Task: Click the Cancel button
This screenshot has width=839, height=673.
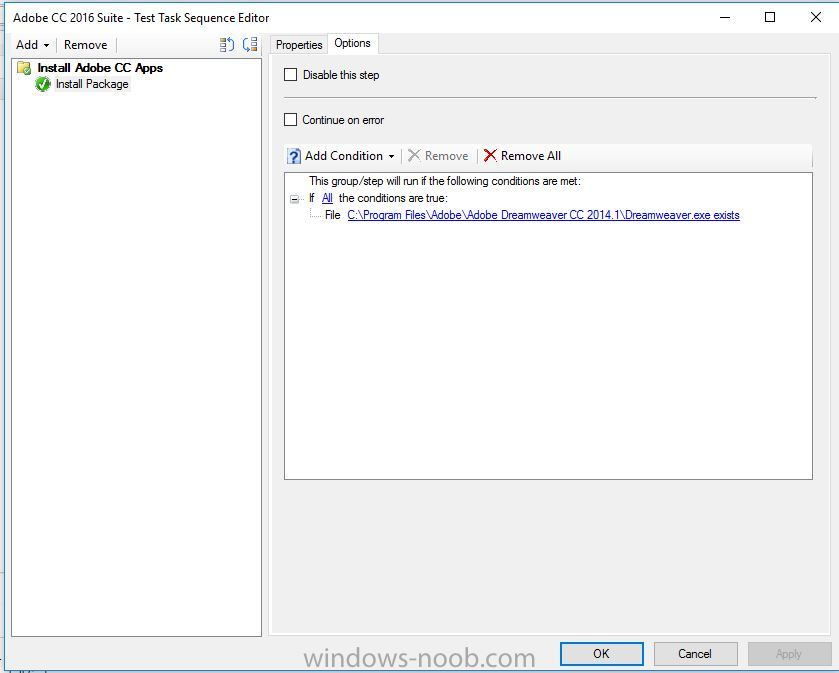Action: pos(695,653)
